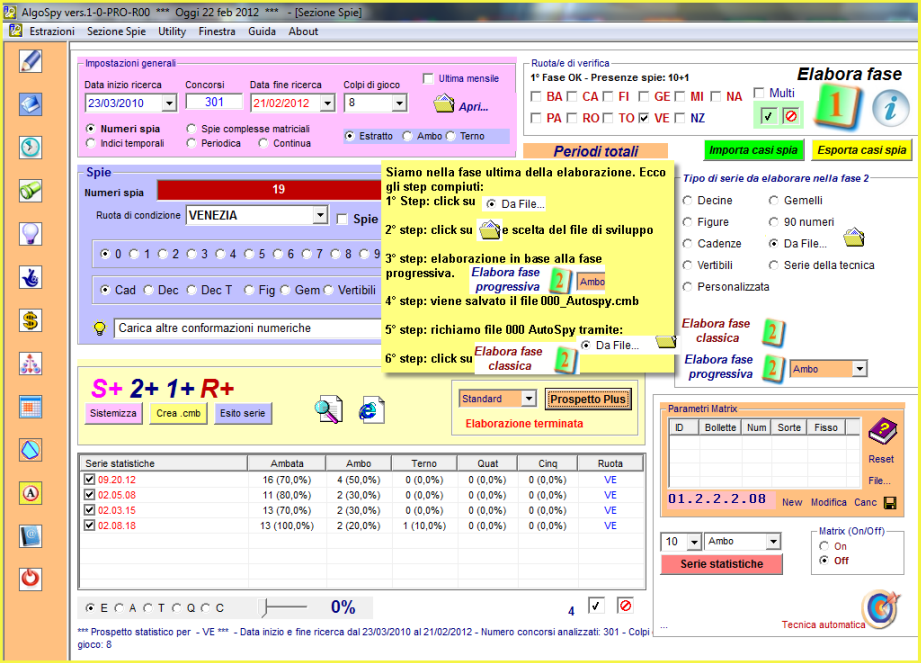Click the pencil icon in the left sidebar
Image resolution: width=921 pixels, height=663 pixels.
[31, 61]
